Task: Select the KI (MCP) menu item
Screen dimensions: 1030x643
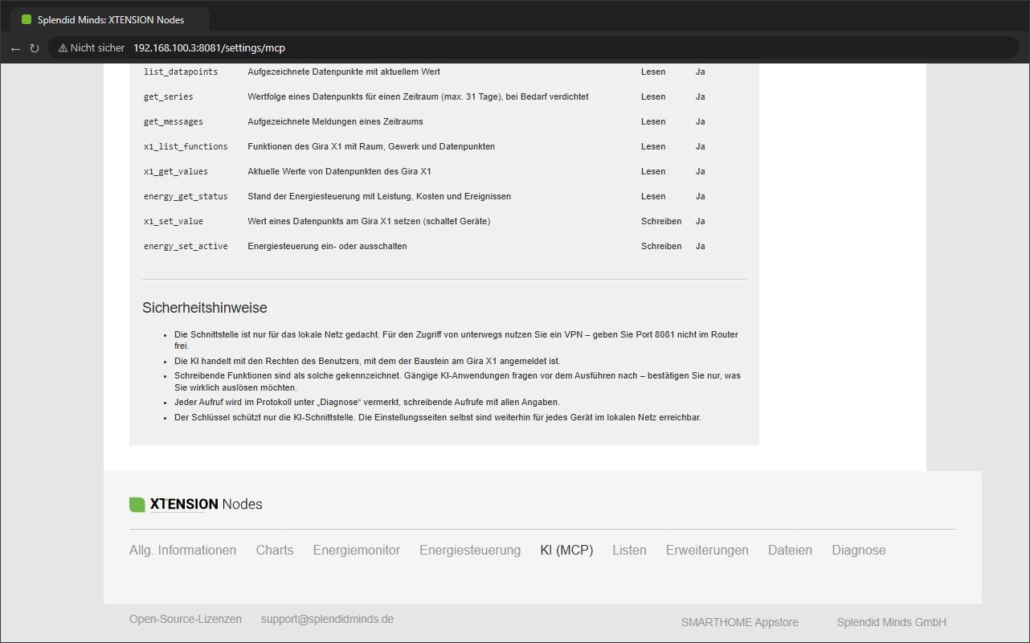Action: pos(566,550)
